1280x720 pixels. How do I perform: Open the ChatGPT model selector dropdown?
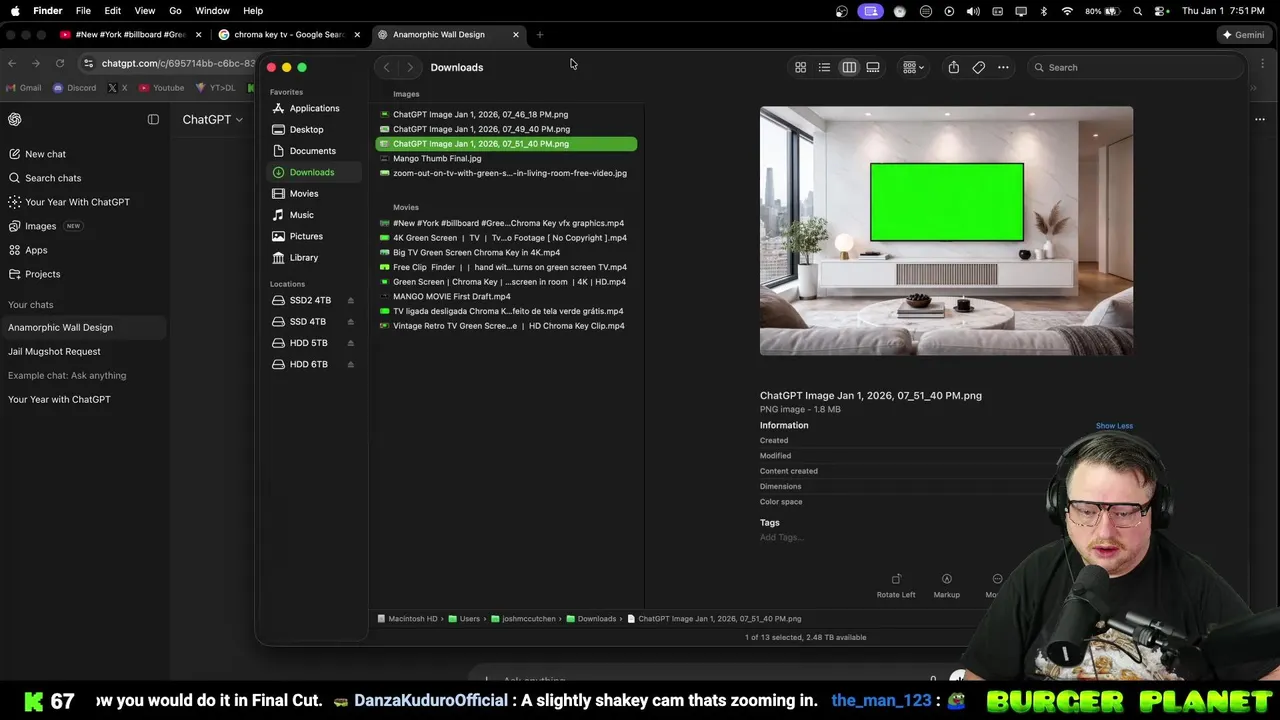click(212, 119)
